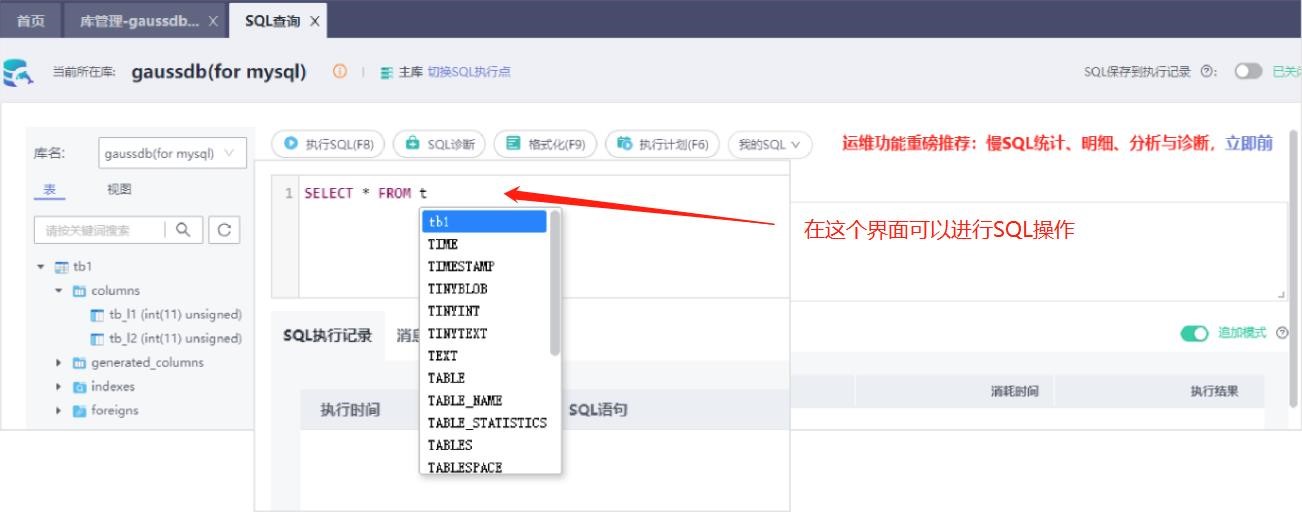
Task: Click the autocomplete list scrollbar
Action: [555, 283]
